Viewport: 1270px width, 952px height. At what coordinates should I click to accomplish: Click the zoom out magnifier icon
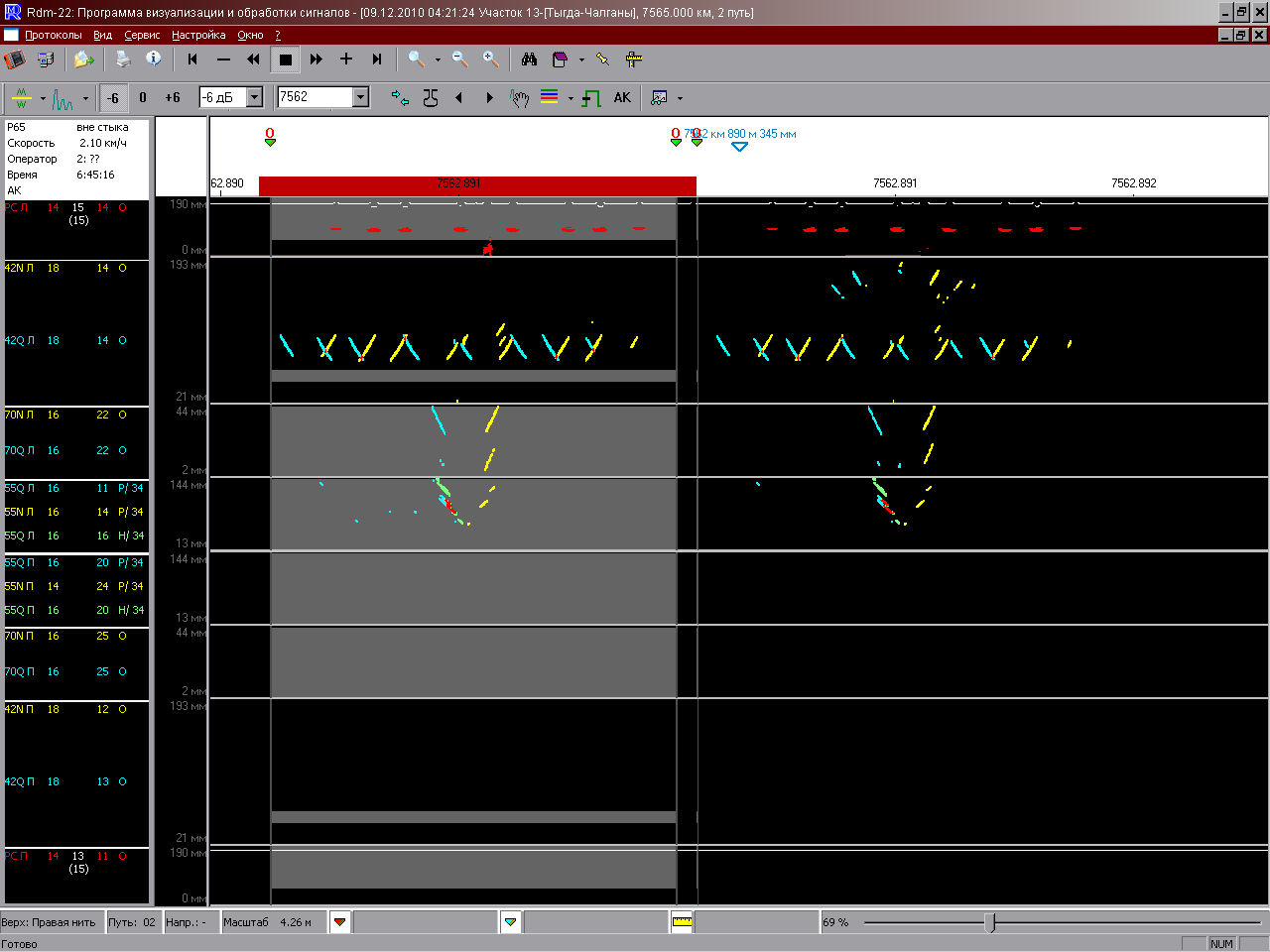pos(459,59)
